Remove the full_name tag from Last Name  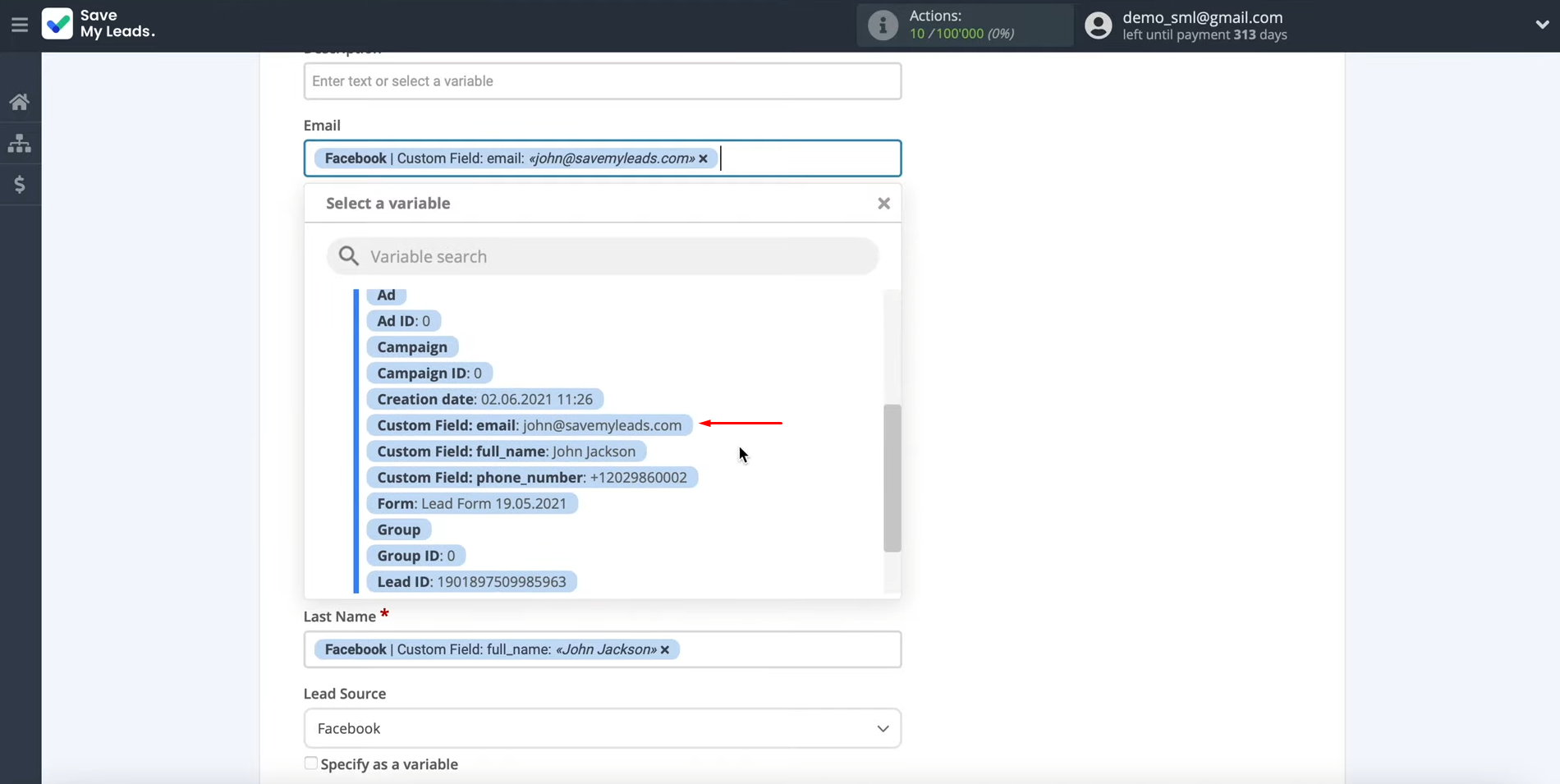coord(665,650)
